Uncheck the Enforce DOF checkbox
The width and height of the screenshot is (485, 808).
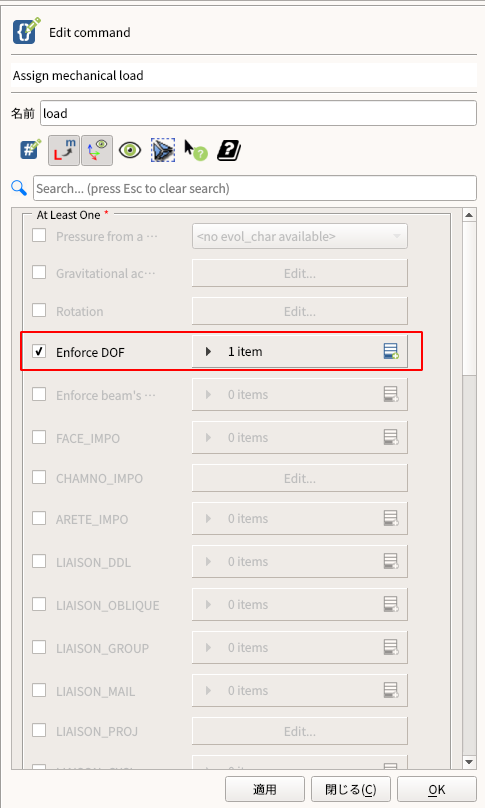(39, 351)
